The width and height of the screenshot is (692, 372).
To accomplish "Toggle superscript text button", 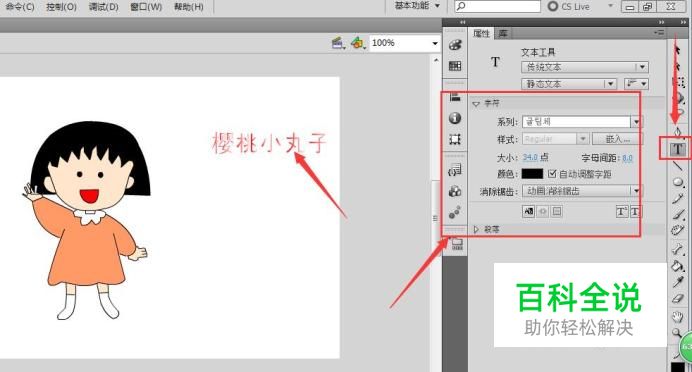I will (621, 212).
